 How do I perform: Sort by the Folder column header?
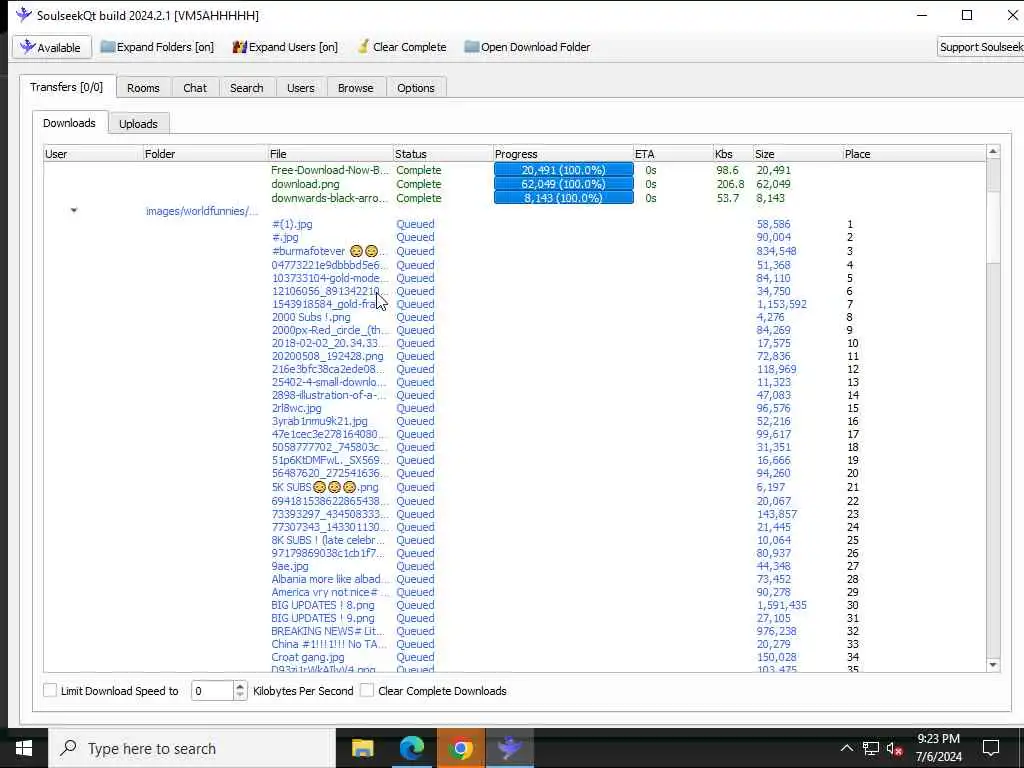point(206,154)
